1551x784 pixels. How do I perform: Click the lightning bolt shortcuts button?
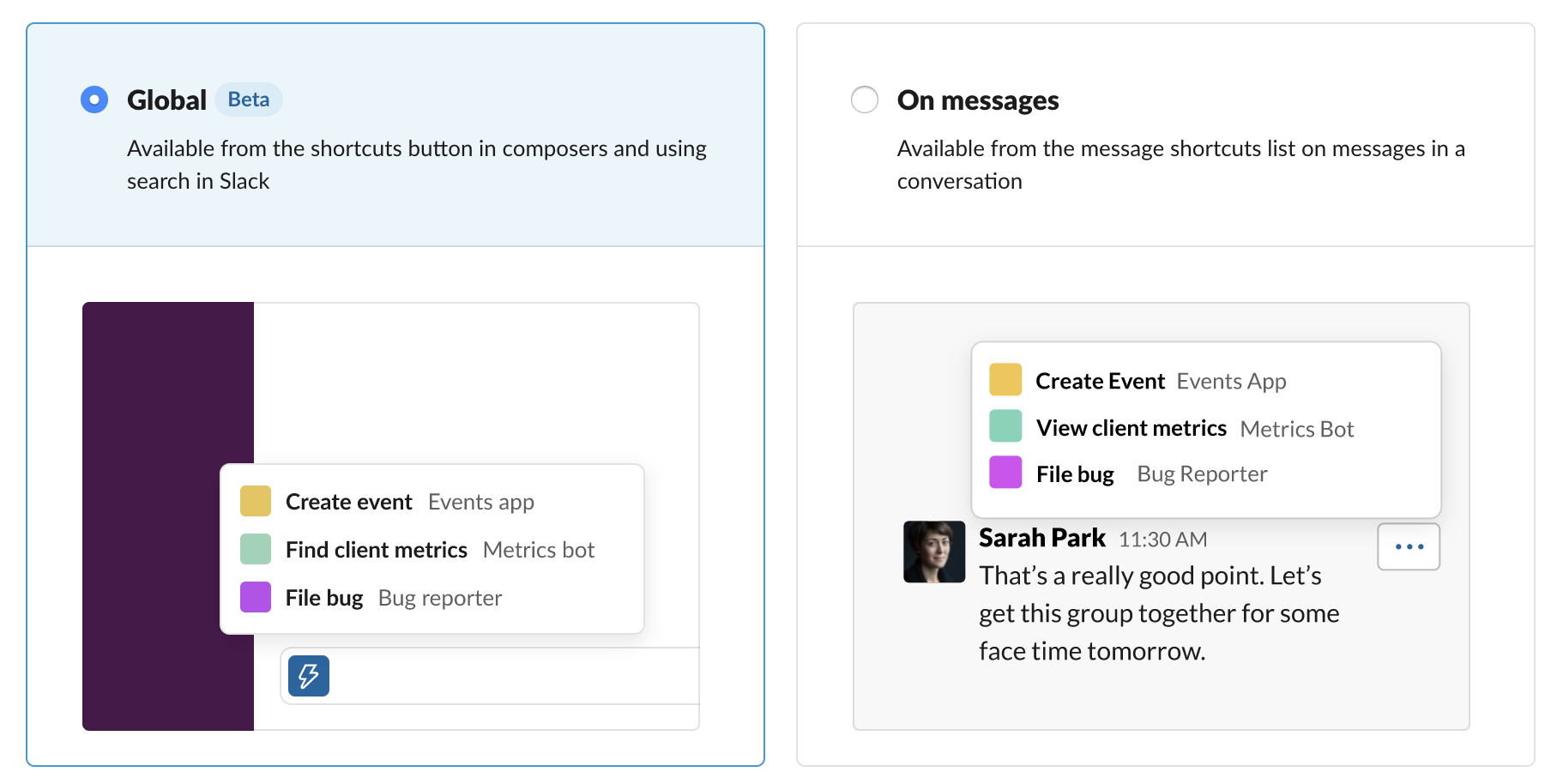(x=309, y=676)
